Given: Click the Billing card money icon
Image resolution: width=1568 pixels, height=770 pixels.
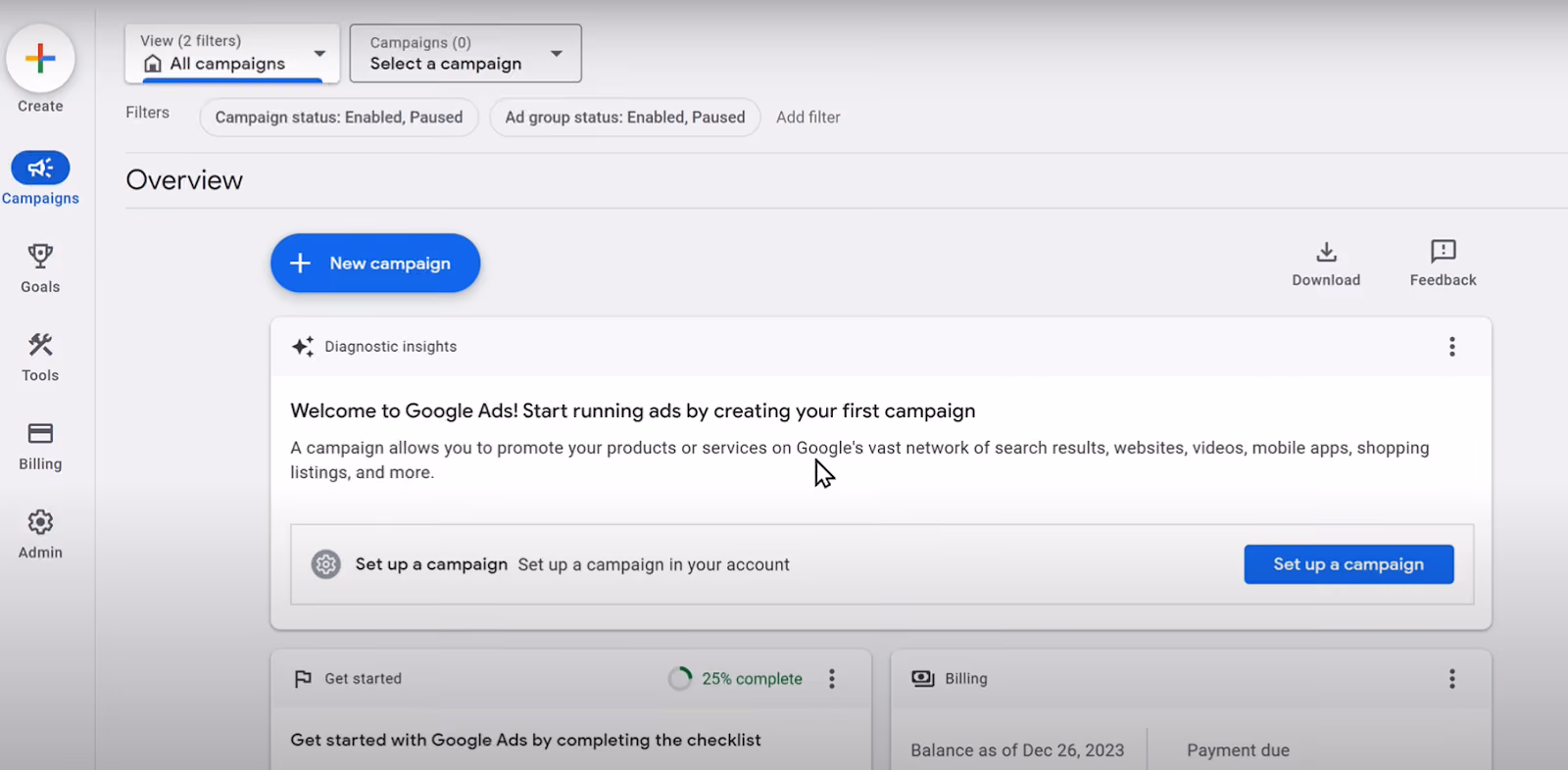Looking at the screenshot, I should [923, 679].
